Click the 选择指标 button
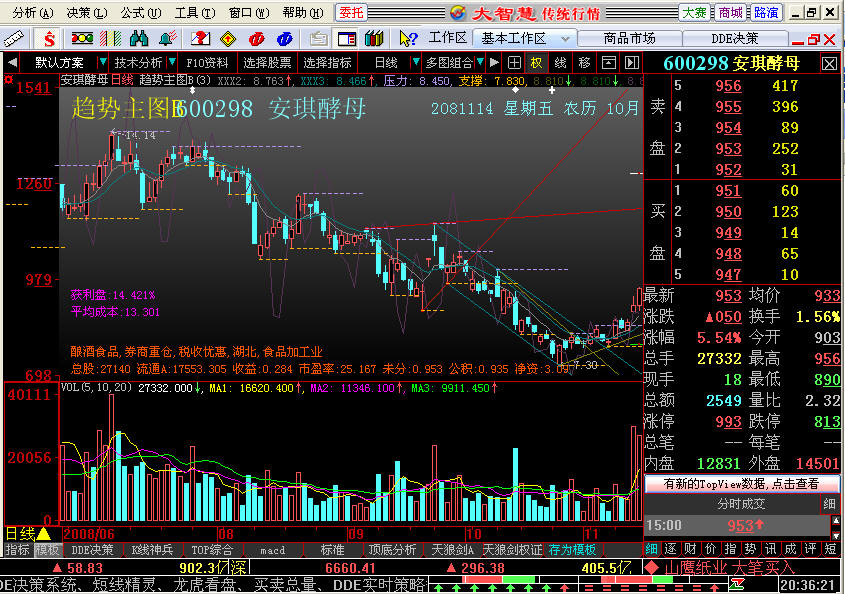845x594 pixels. tap(327, 63)
